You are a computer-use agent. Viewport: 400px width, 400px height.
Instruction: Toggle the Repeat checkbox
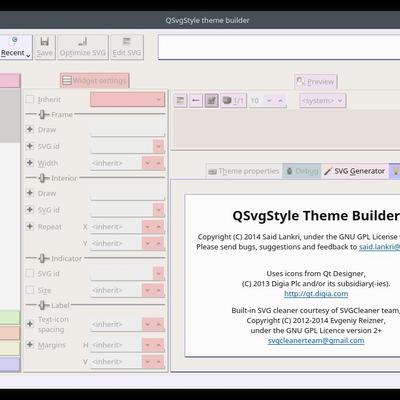[x=30, y=226]
